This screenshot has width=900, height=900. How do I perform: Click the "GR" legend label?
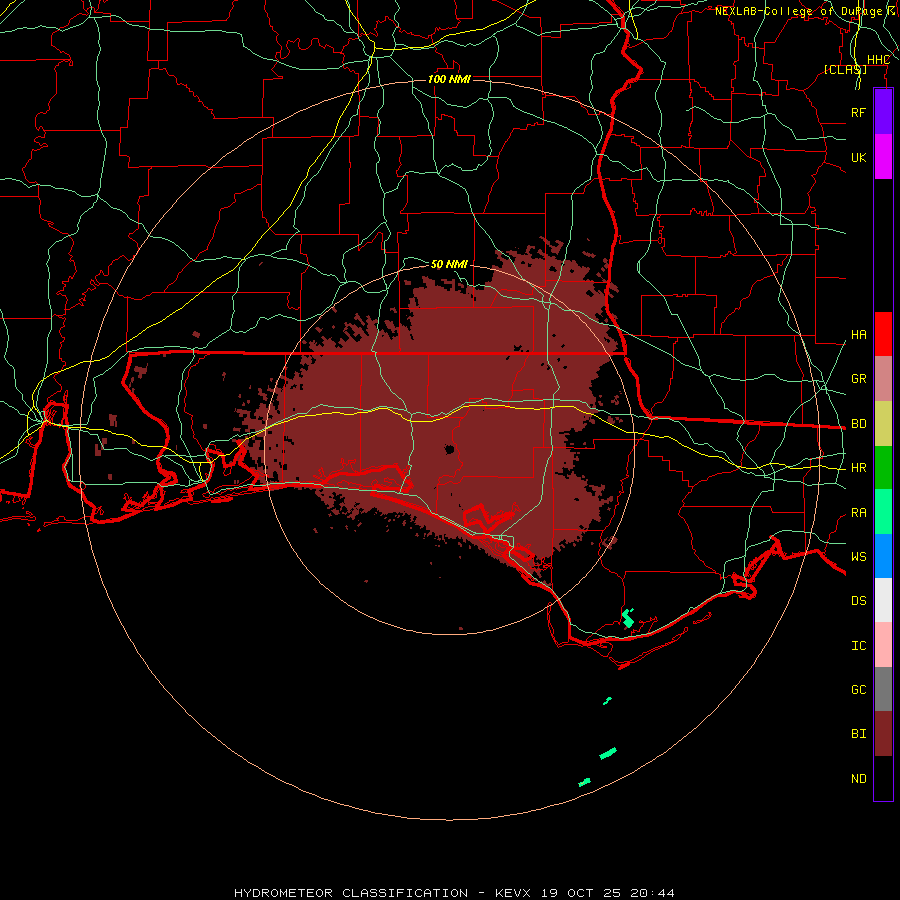click(858, 379)
